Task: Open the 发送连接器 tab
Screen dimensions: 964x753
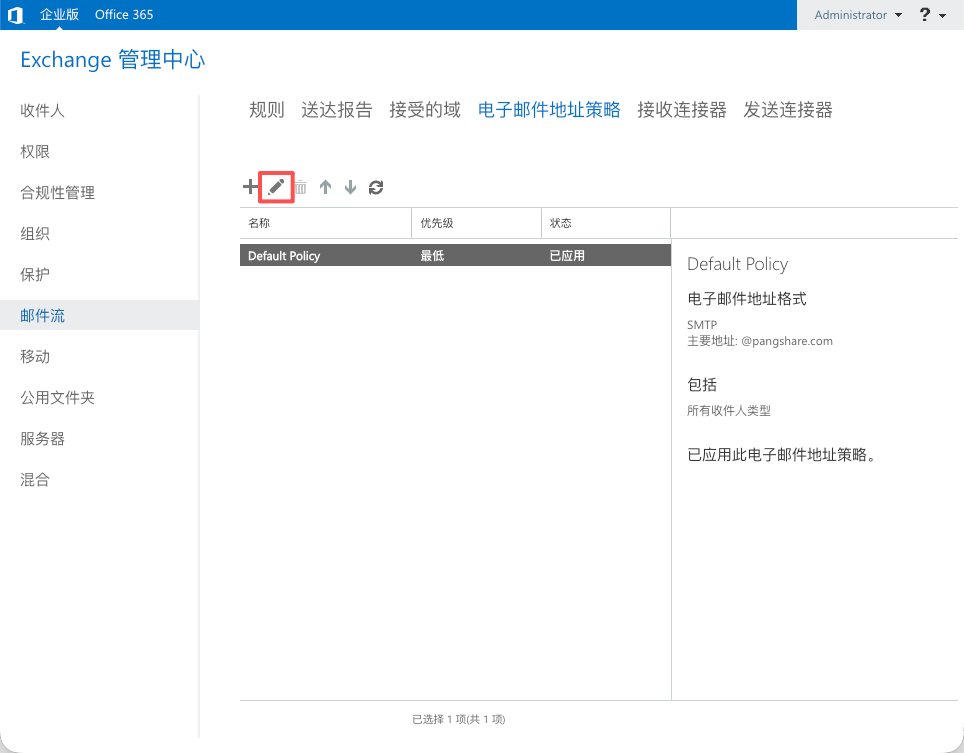Action: point(788,110)
